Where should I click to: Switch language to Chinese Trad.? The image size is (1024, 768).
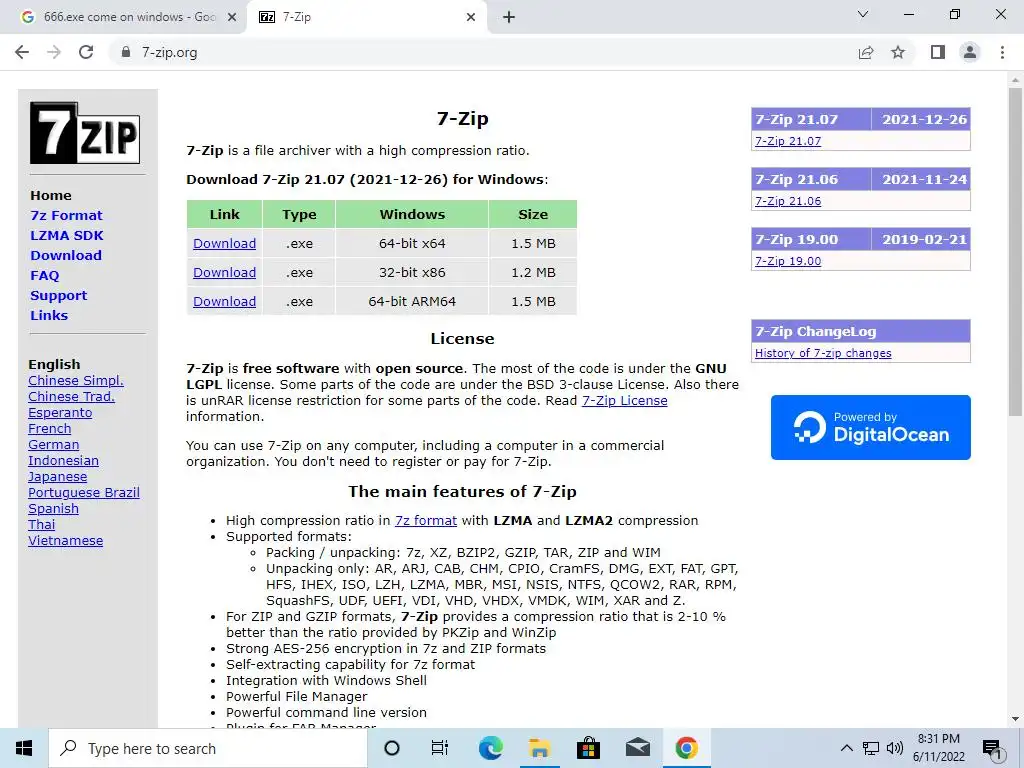pos(71,396)
